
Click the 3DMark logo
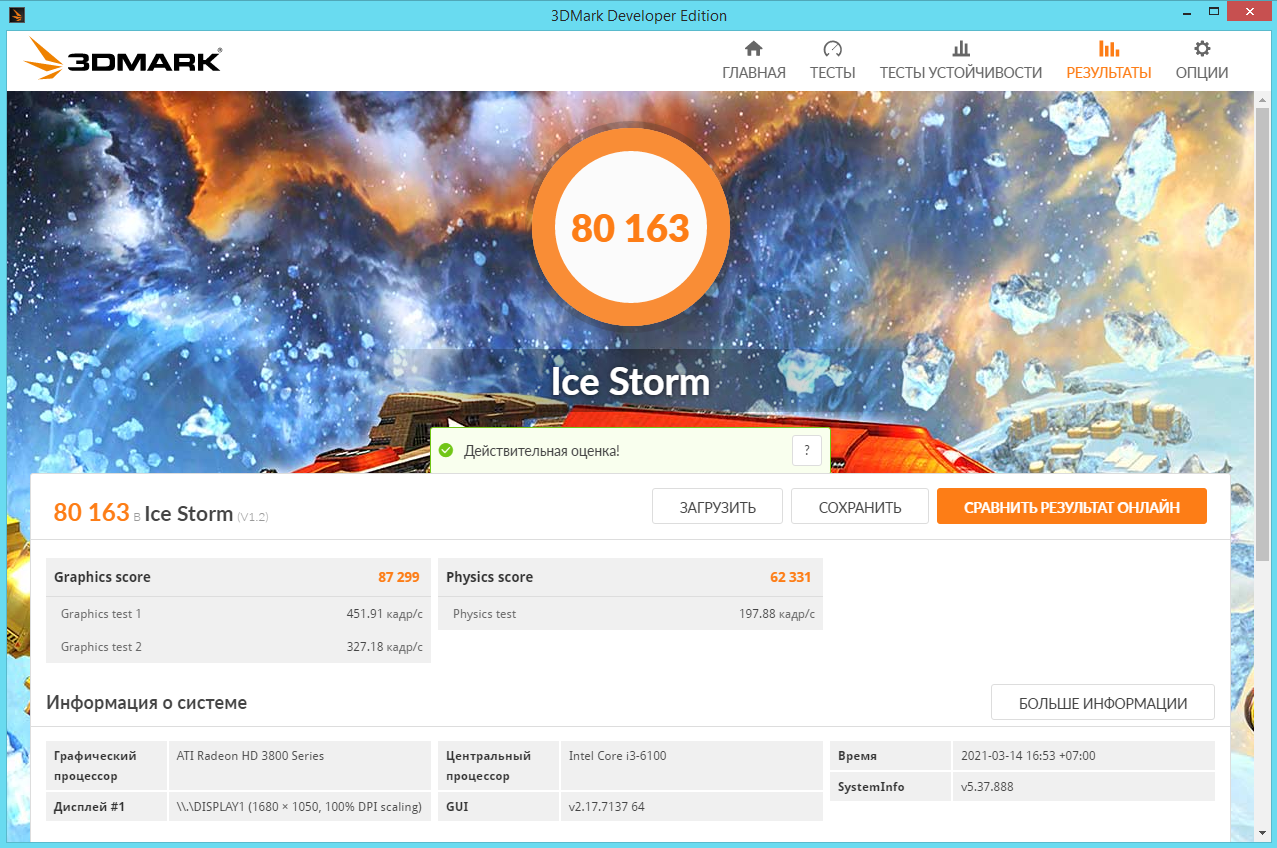click(x=122, y=60)
